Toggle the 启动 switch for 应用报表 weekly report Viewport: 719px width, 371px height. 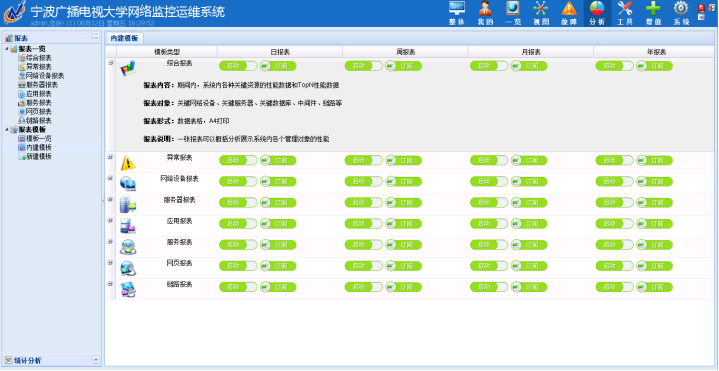coord(364,224)
